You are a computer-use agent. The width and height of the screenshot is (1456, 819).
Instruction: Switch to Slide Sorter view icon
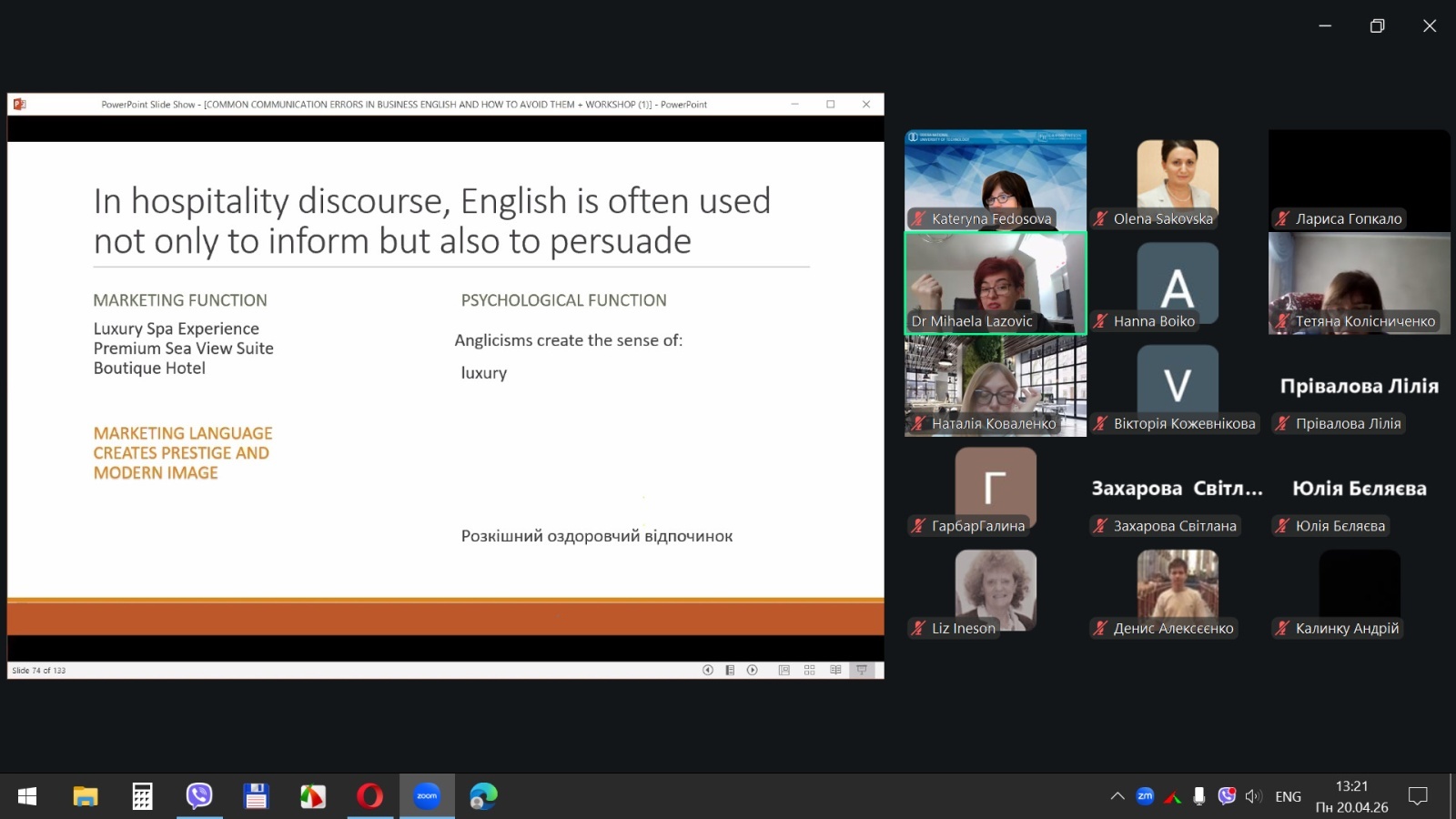(810, 670)
